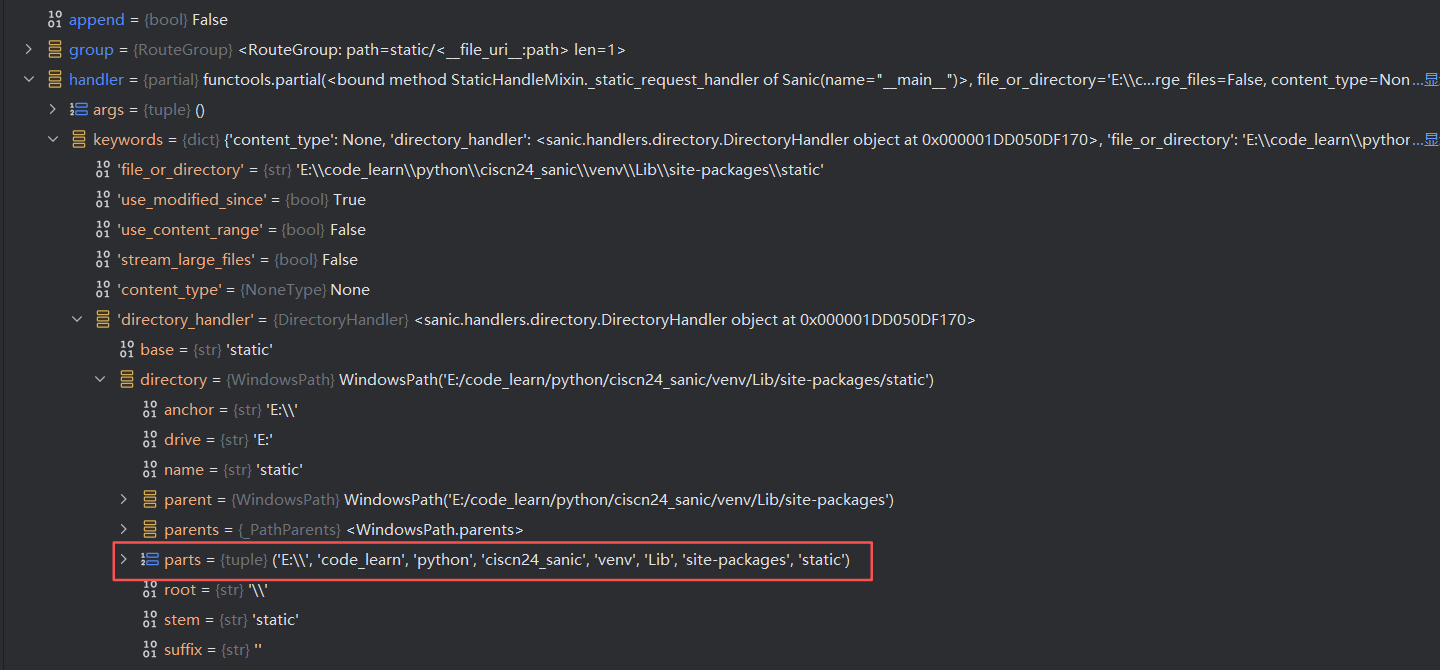Select the stem variable row

pos(231,620)
